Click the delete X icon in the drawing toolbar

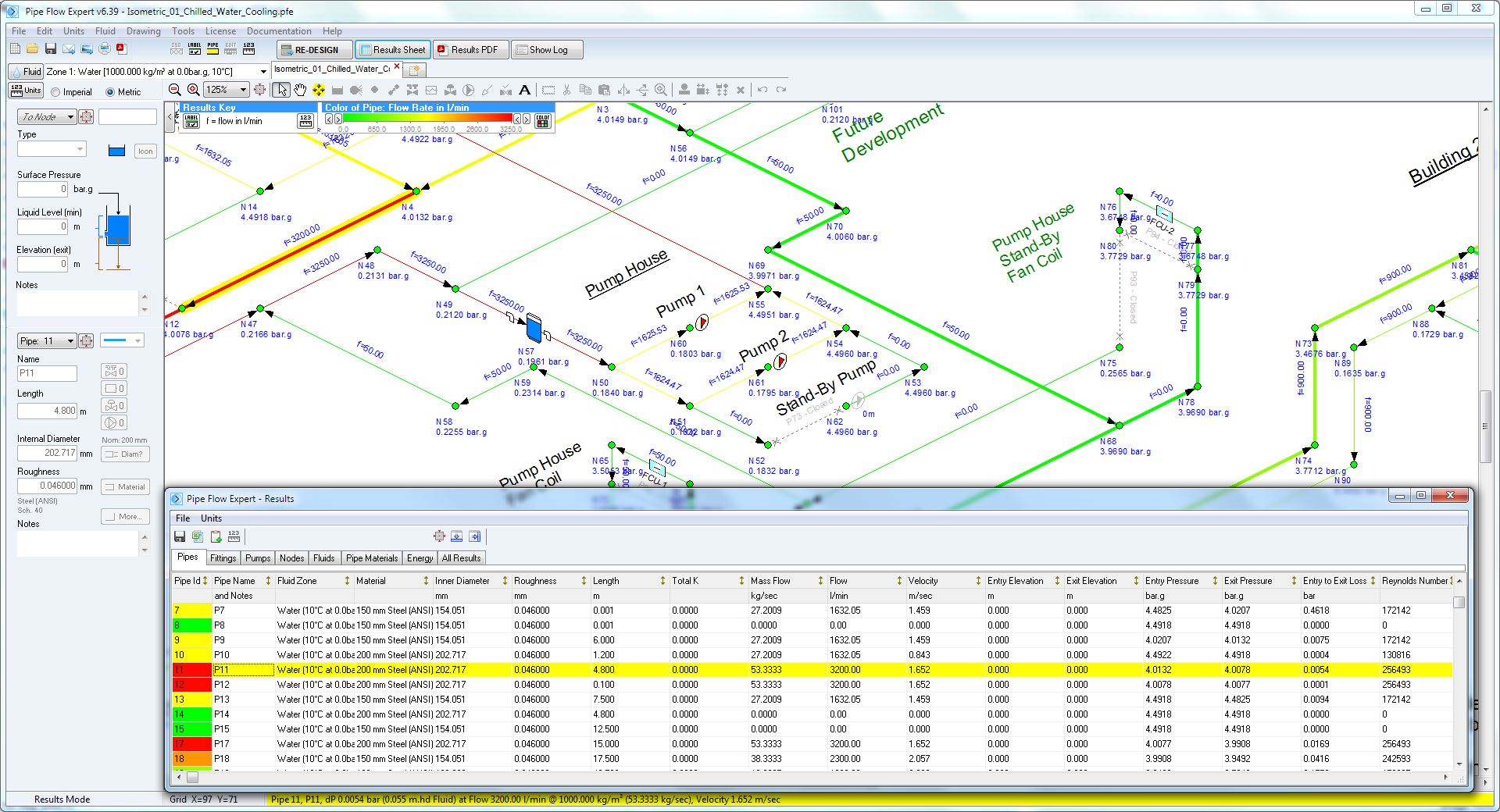(x=741, y=90)
